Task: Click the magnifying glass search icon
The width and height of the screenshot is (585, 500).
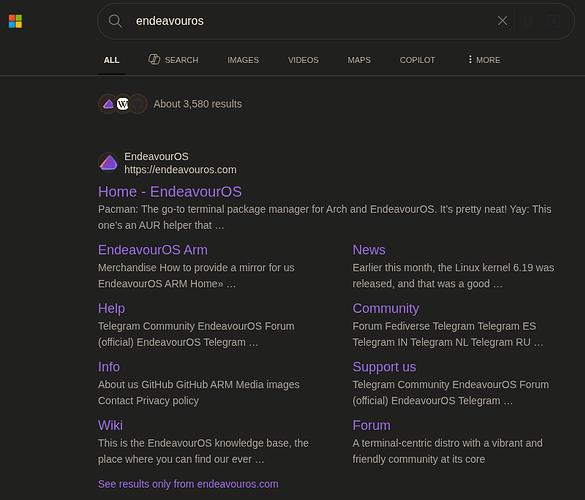Action: (x=115, y=21)
